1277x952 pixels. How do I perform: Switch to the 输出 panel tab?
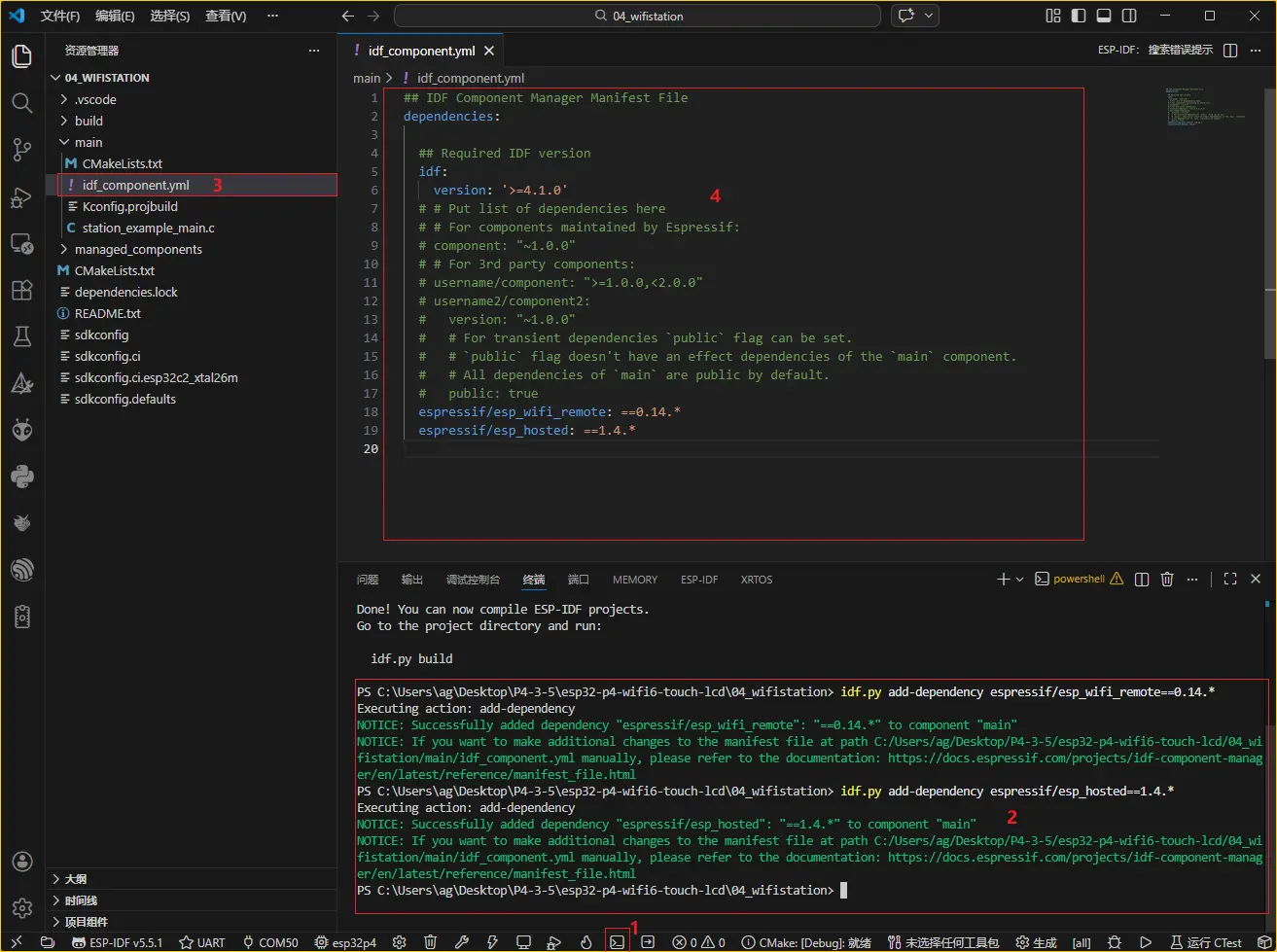coord(411,579)
